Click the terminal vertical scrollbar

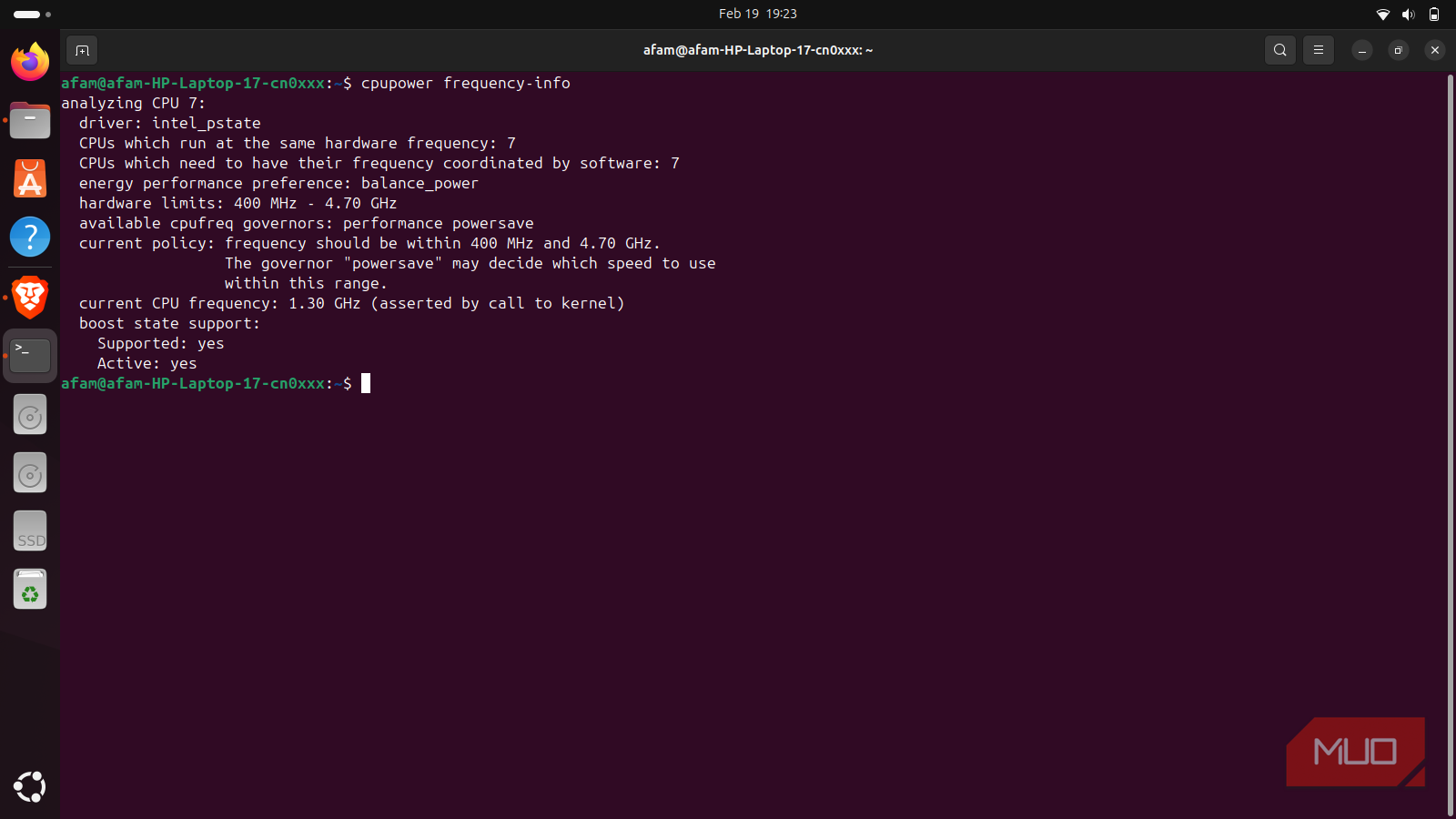tap(1451, 445)
